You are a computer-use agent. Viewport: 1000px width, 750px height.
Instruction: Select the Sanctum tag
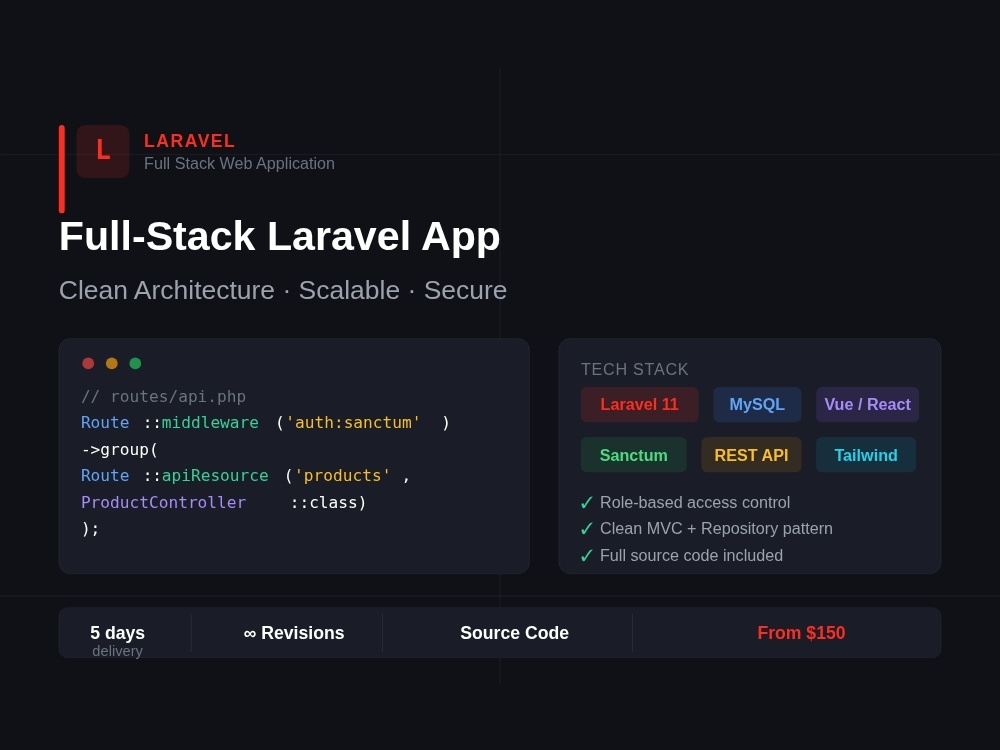(x=633, y=455)
